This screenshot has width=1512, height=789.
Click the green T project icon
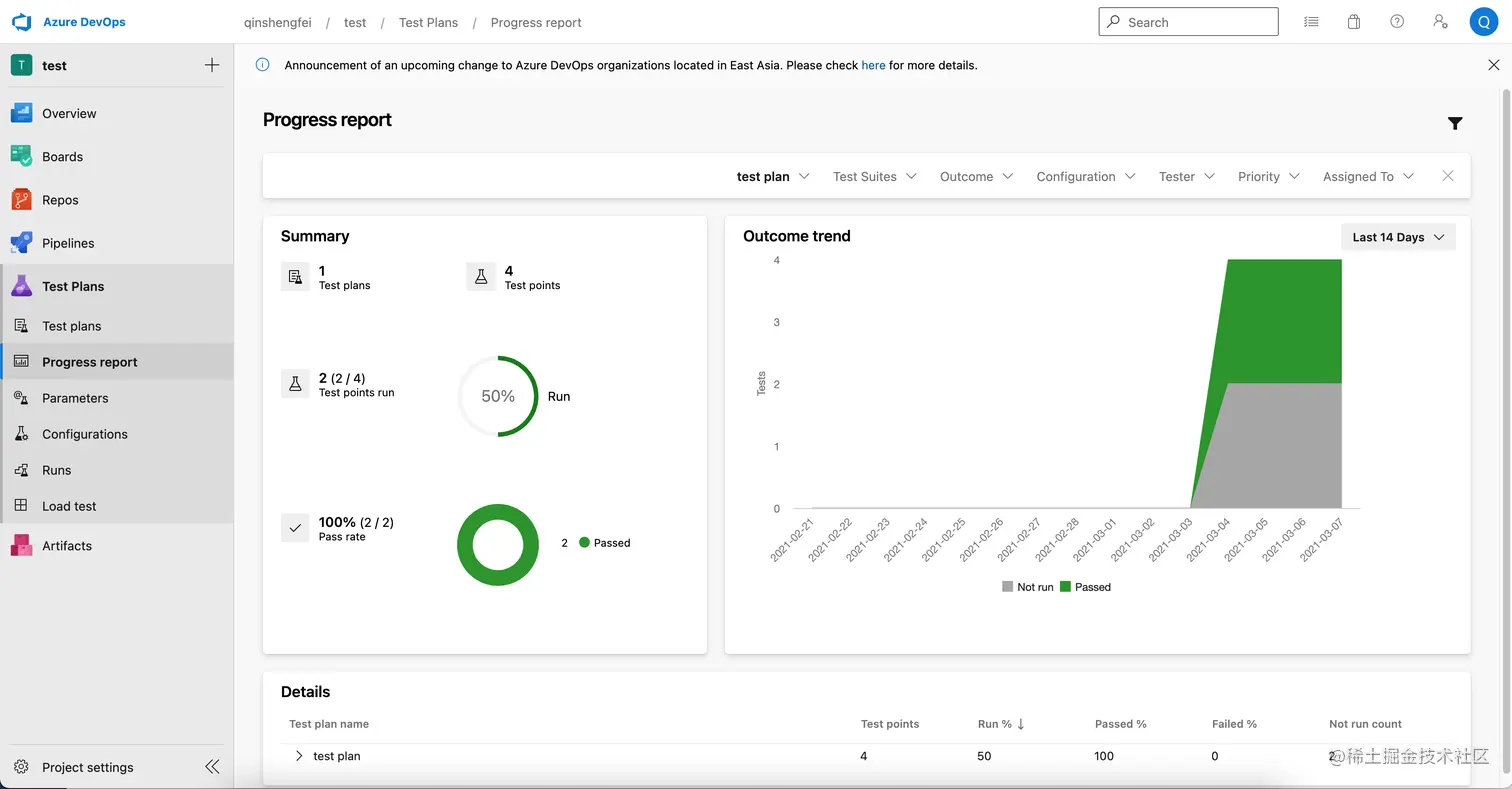pyautogui.click(x=22, y=65)
